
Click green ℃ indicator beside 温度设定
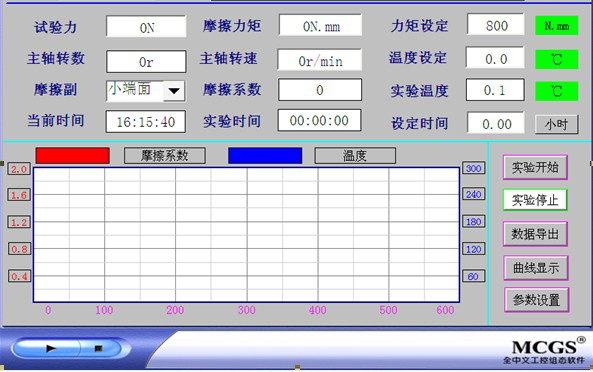click(x=557, y=59)
